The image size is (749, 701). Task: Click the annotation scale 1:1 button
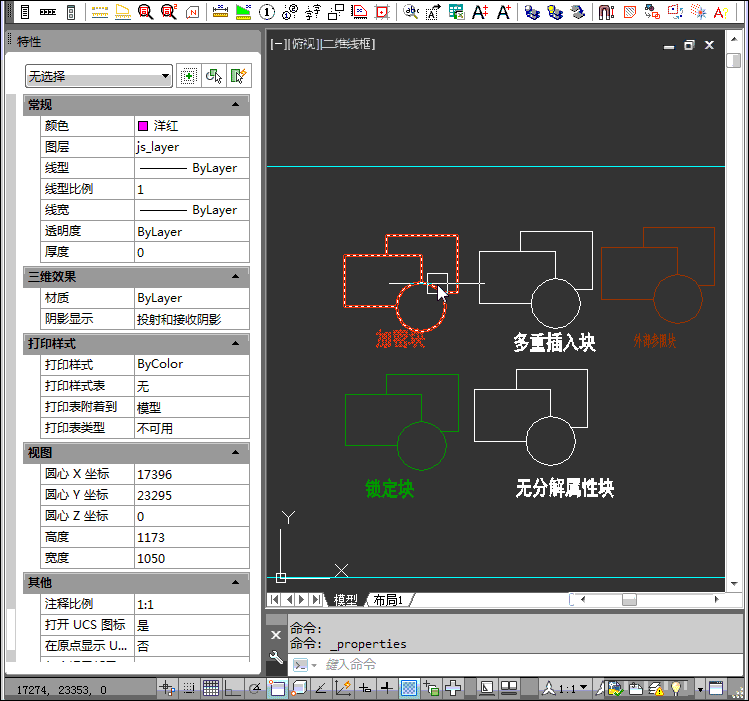(x=566, y=688)
